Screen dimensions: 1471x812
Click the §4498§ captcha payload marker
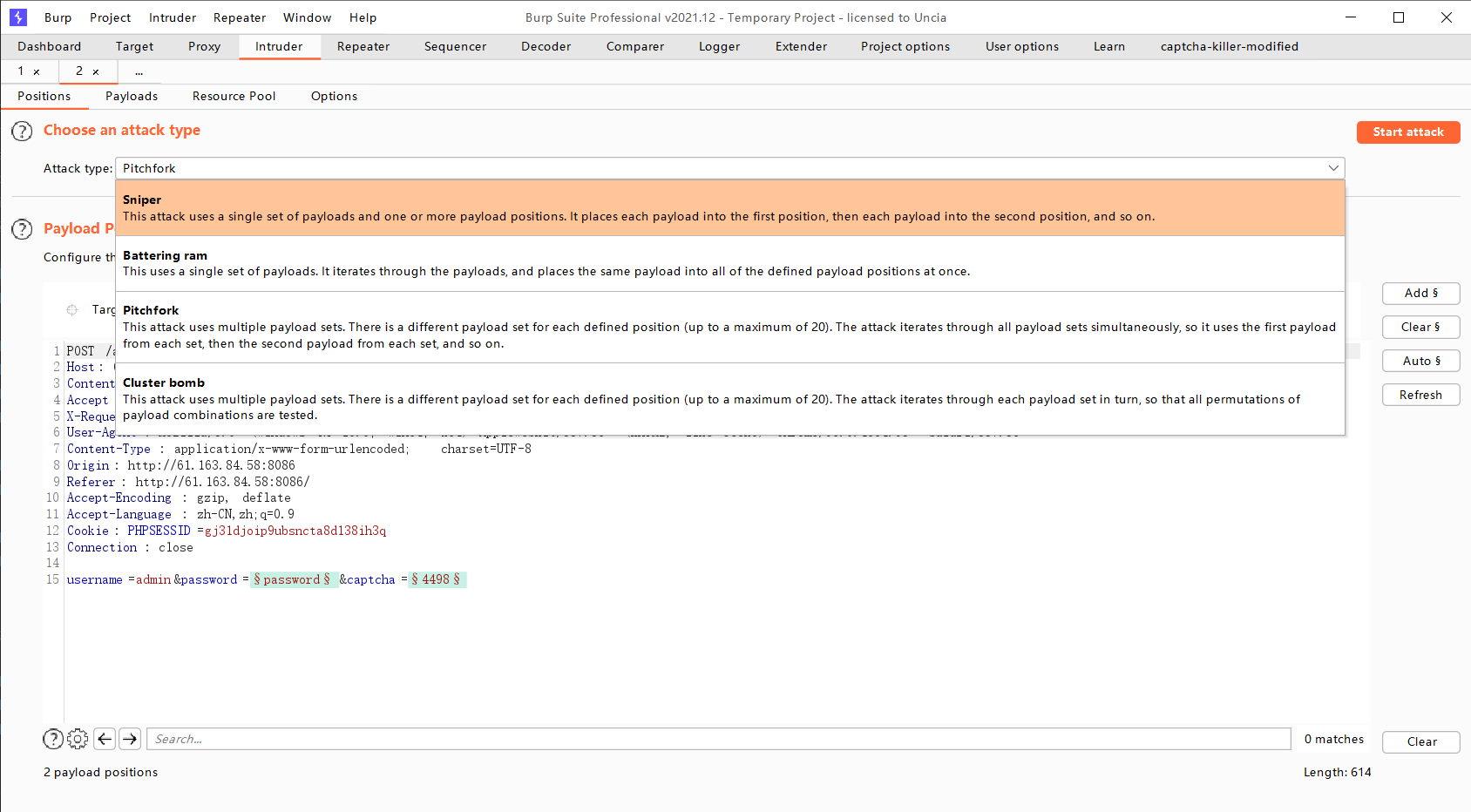pyautogui.click(x=437, y=579)
